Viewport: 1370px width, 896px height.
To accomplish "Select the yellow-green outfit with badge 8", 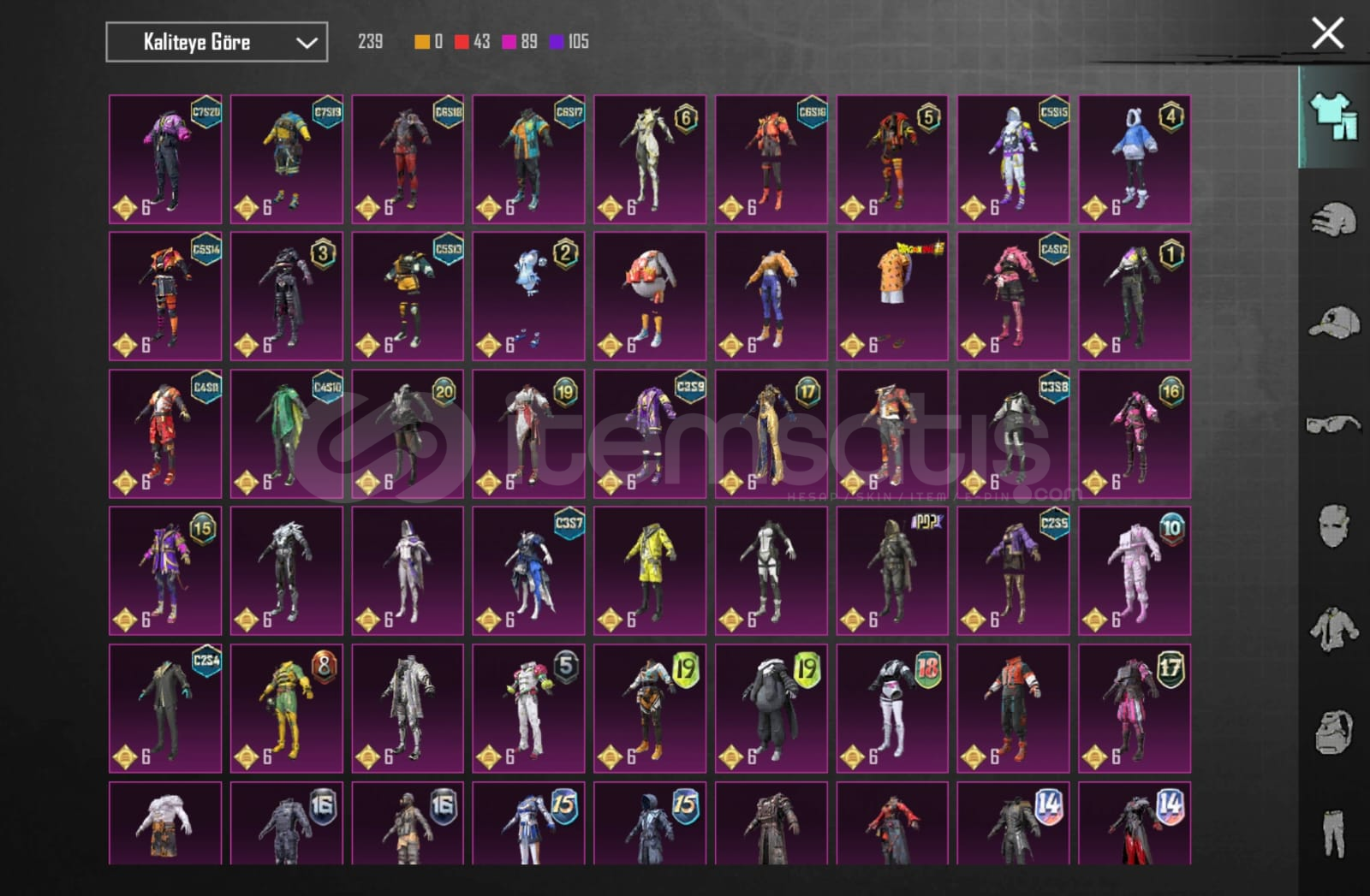I will pos(287,709).
